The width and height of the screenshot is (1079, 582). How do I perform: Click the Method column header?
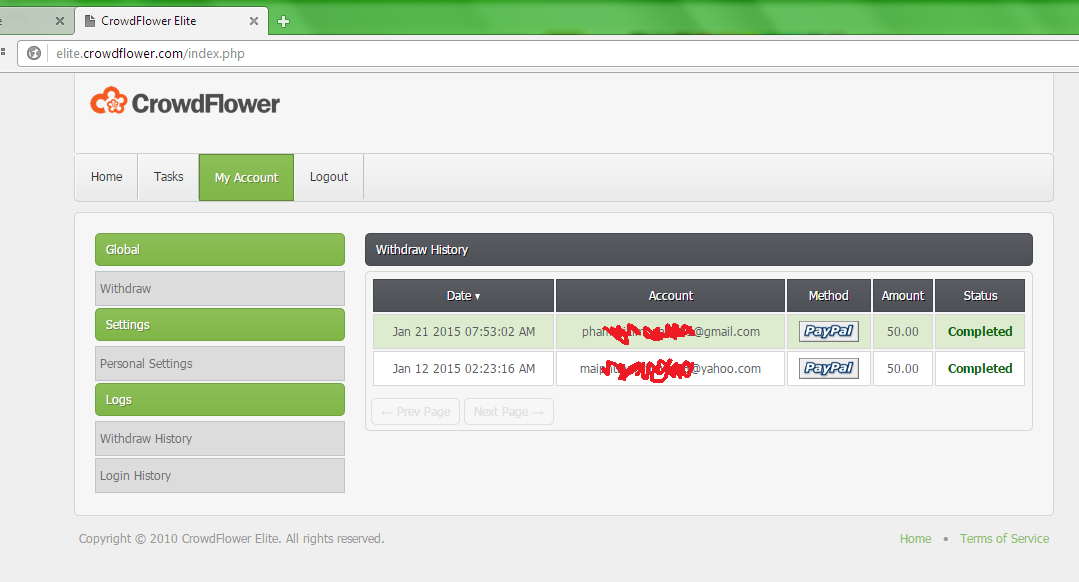point(829,296)
